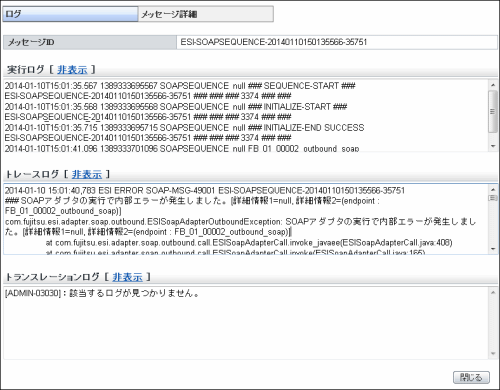Hide the トレースログ section via 非表示

[87, 174]
